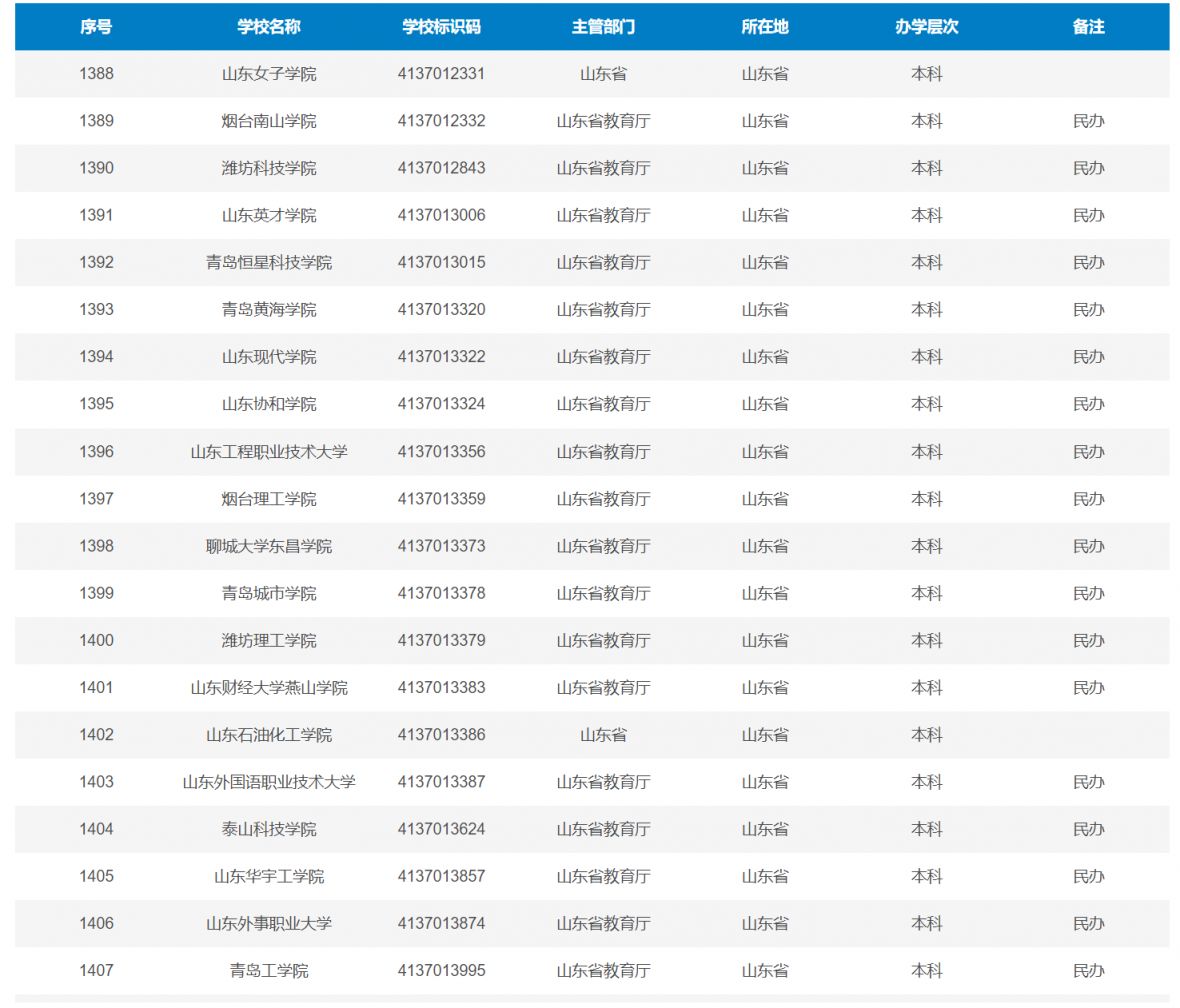
Task: Click school code 4137013320
Action: 442,310
